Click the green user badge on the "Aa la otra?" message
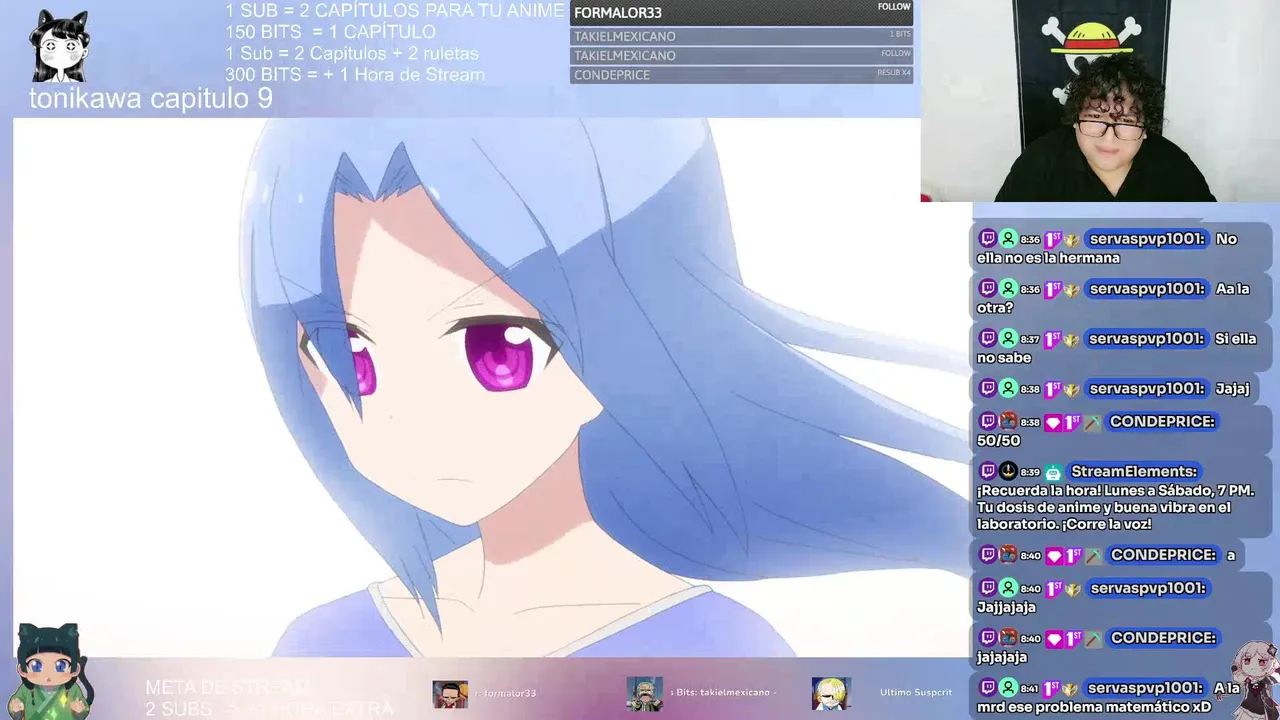1280x720 pixels. point(1008,289)
